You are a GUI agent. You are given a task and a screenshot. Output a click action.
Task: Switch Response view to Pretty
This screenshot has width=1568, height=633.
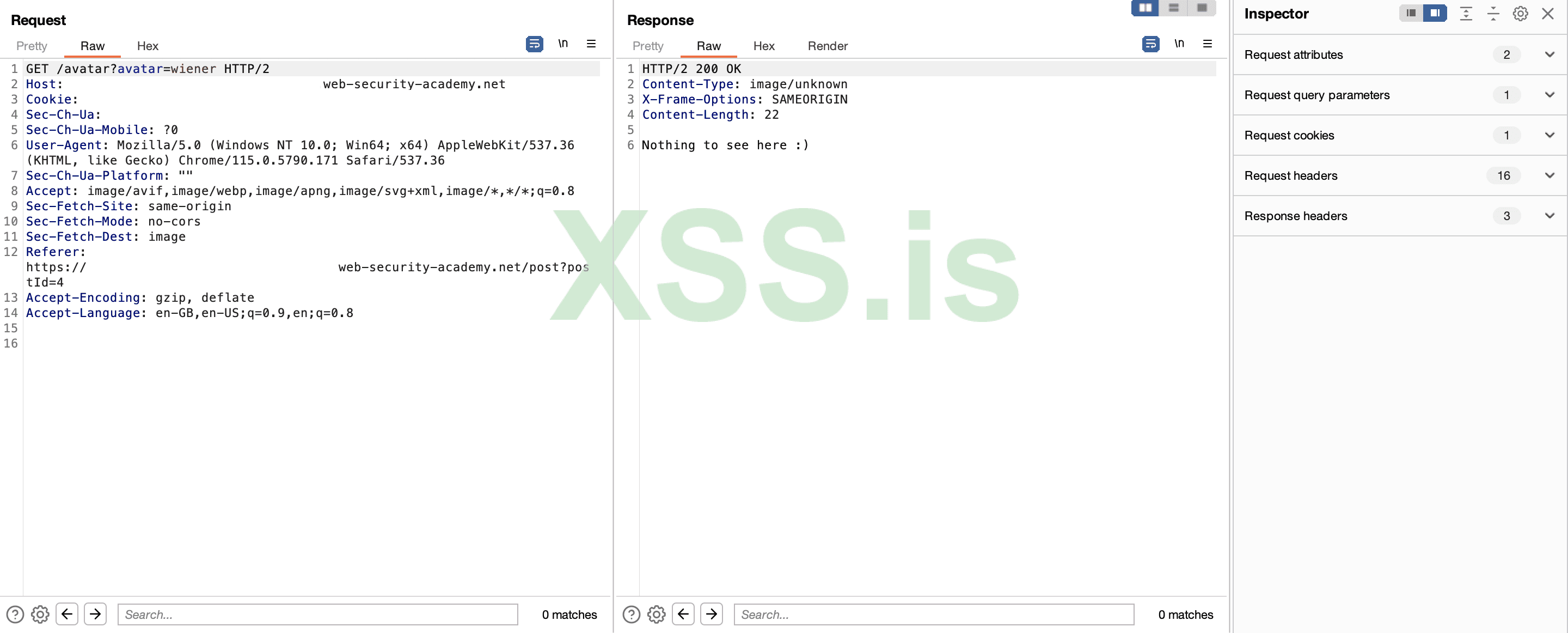(x=647, y=46)
